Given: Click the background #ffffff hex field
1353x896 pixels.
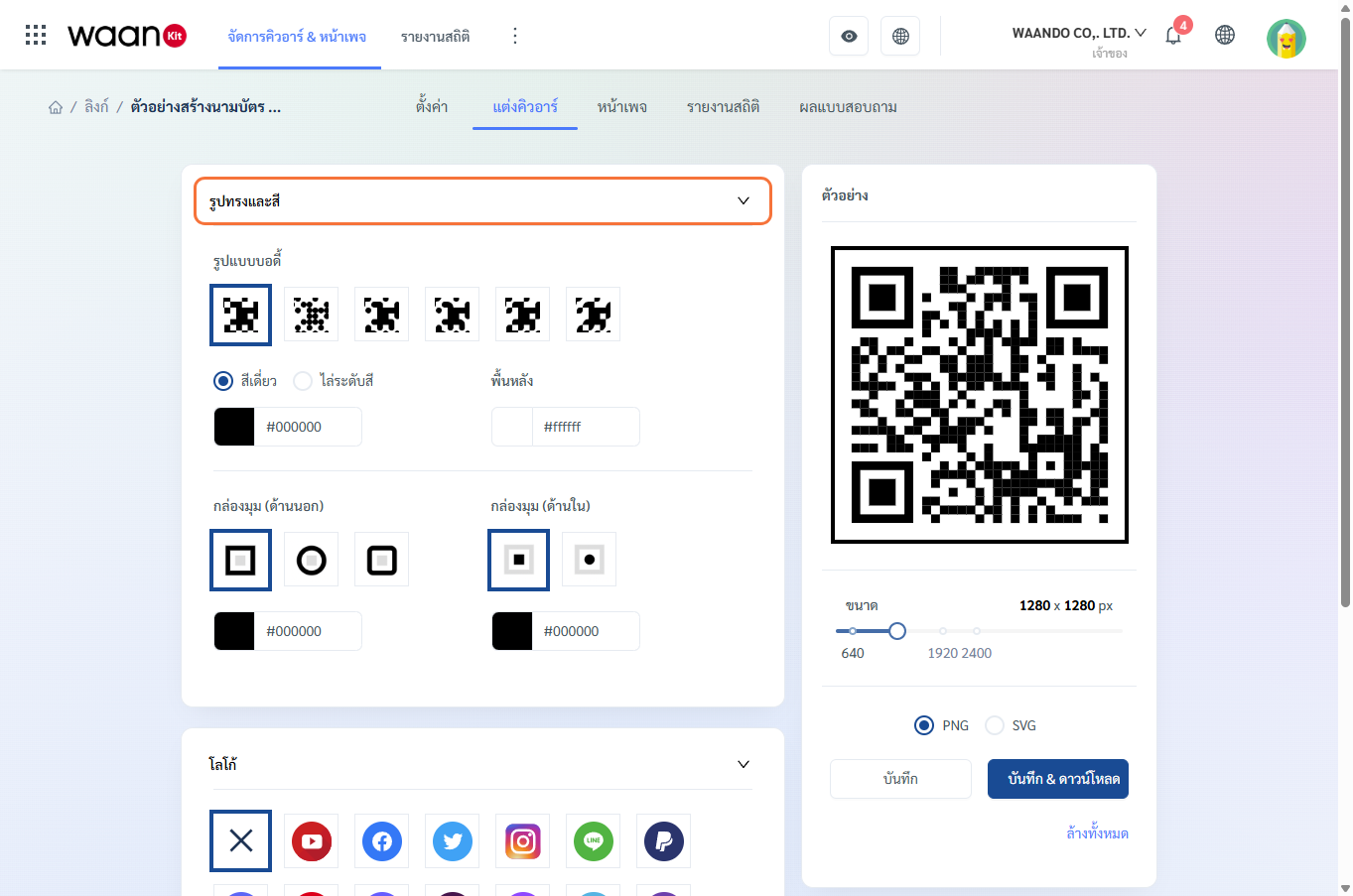Looking at the screenshot, I should tap(587, 427).
